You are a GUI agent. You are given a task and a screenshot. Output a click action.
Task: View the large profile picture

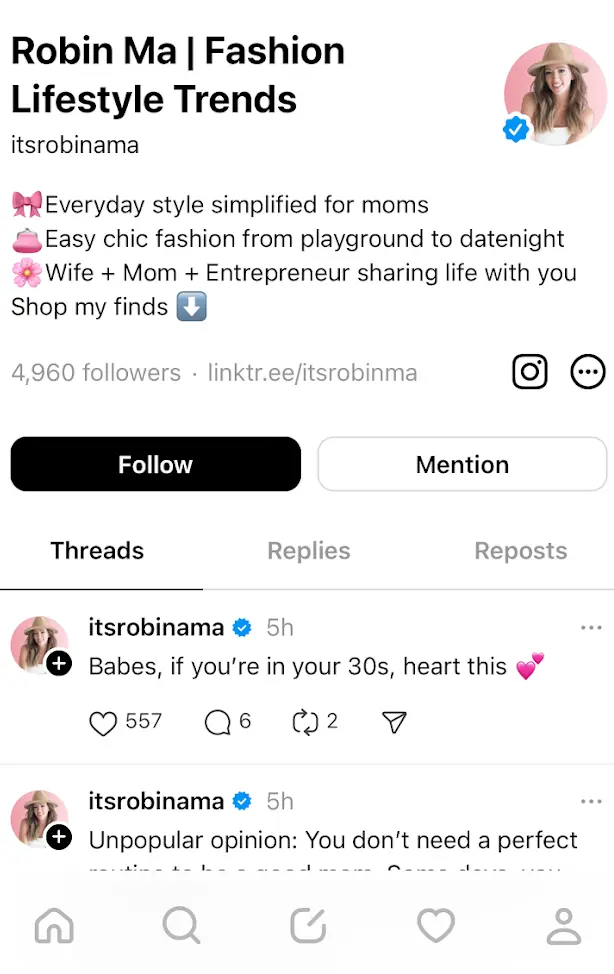pyautogui.click(x=555, y=94)
